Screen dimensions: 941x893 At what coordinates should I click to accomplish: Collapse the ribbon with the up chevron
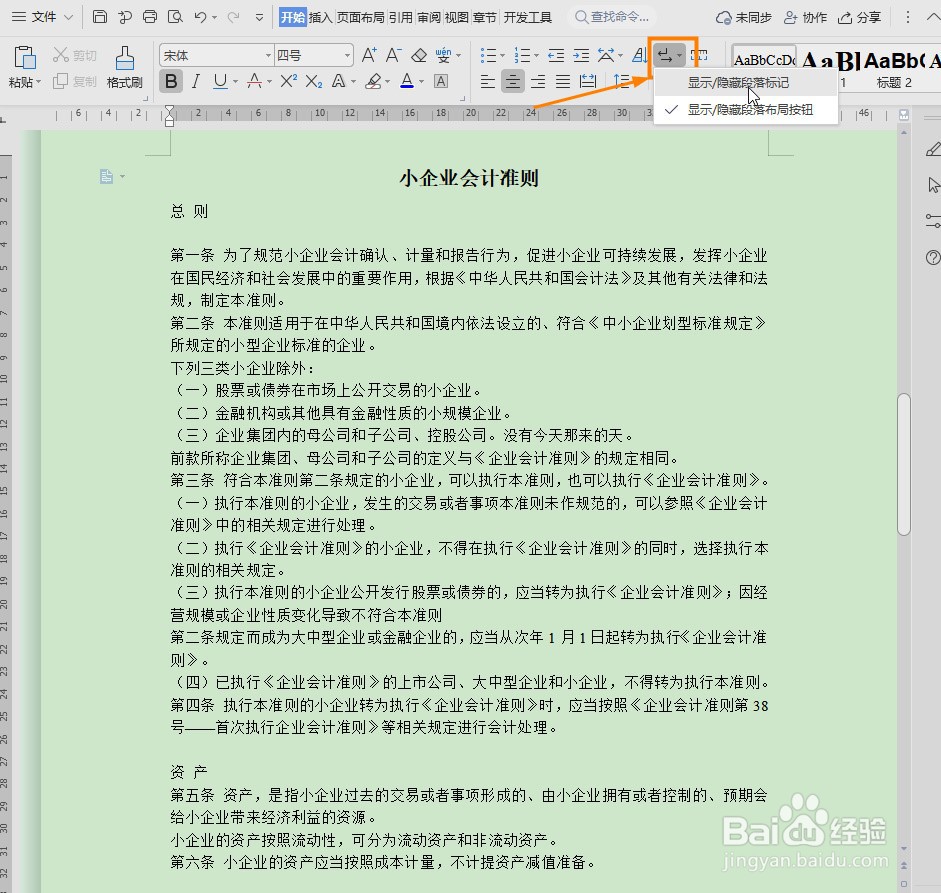point(934,17)
